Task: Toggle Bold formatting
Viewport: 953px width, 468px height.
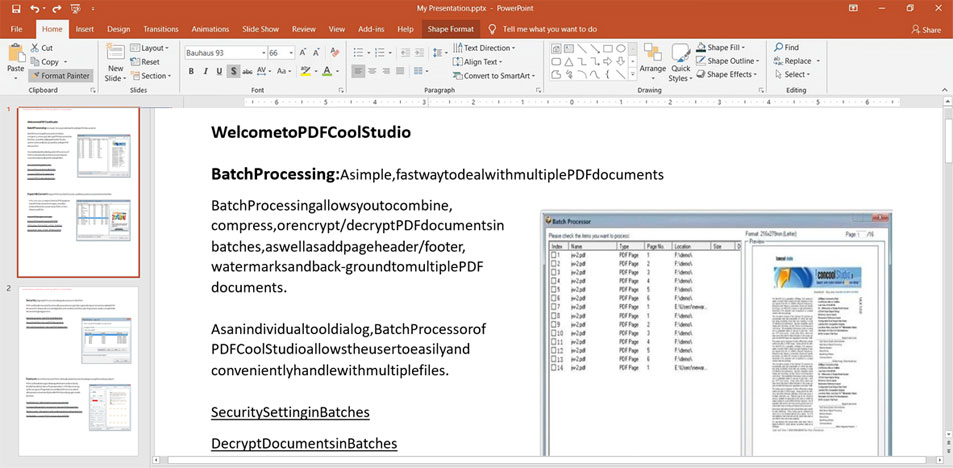Action: coord(191,71)
